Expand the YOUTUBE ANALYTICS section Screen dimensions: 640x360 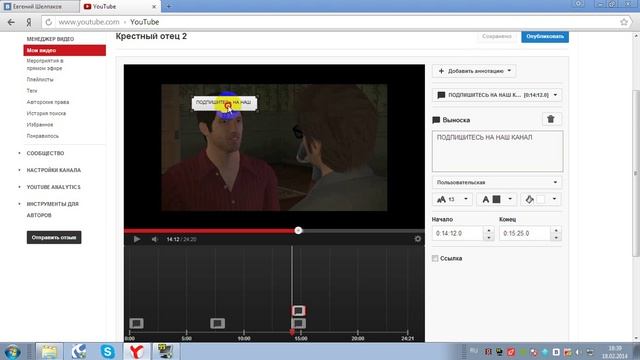[53, 187]
